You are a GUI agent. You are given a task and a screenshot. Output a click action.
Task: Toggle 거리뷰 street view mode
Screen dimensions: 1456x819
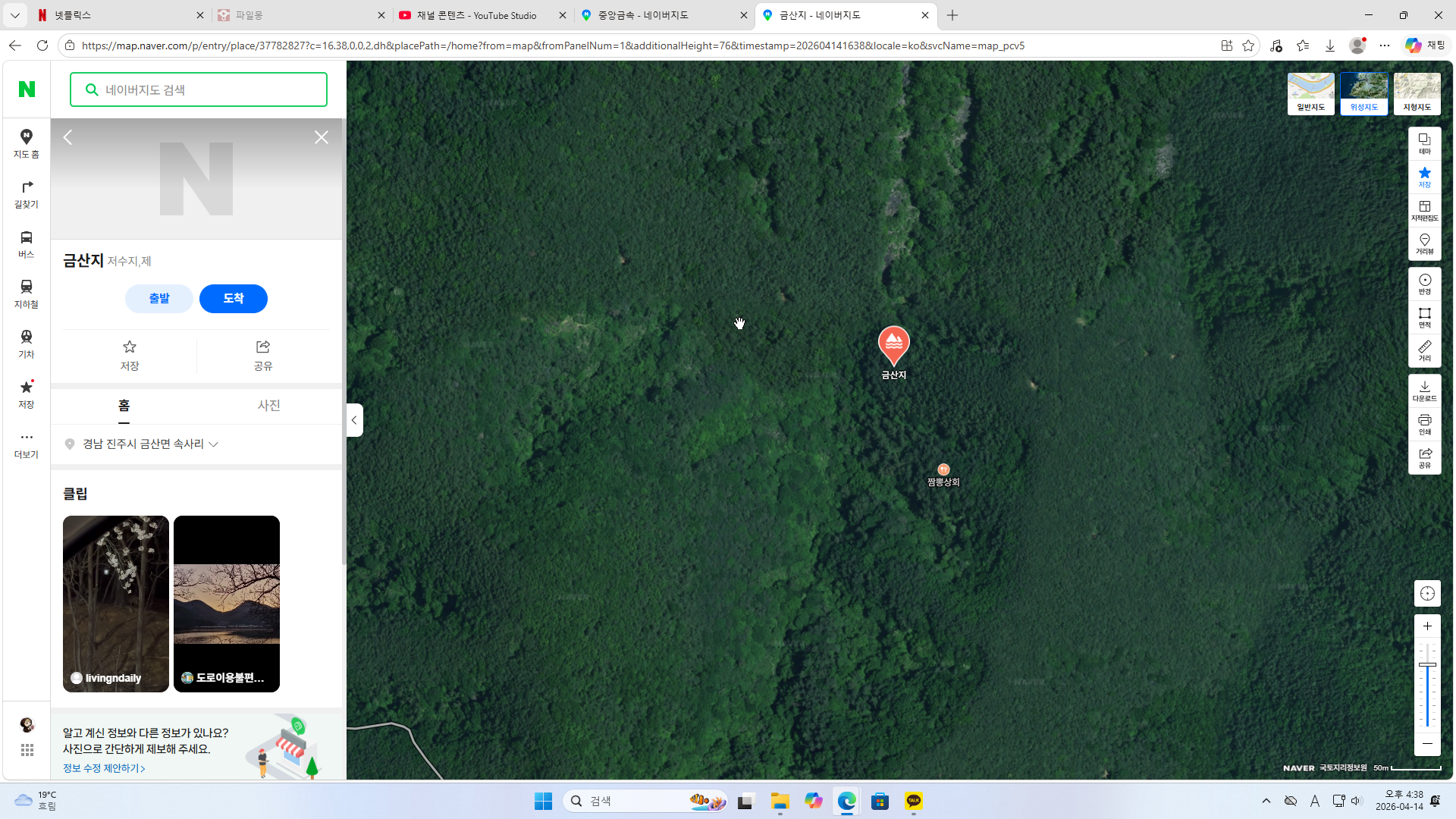pos(1425,243)
